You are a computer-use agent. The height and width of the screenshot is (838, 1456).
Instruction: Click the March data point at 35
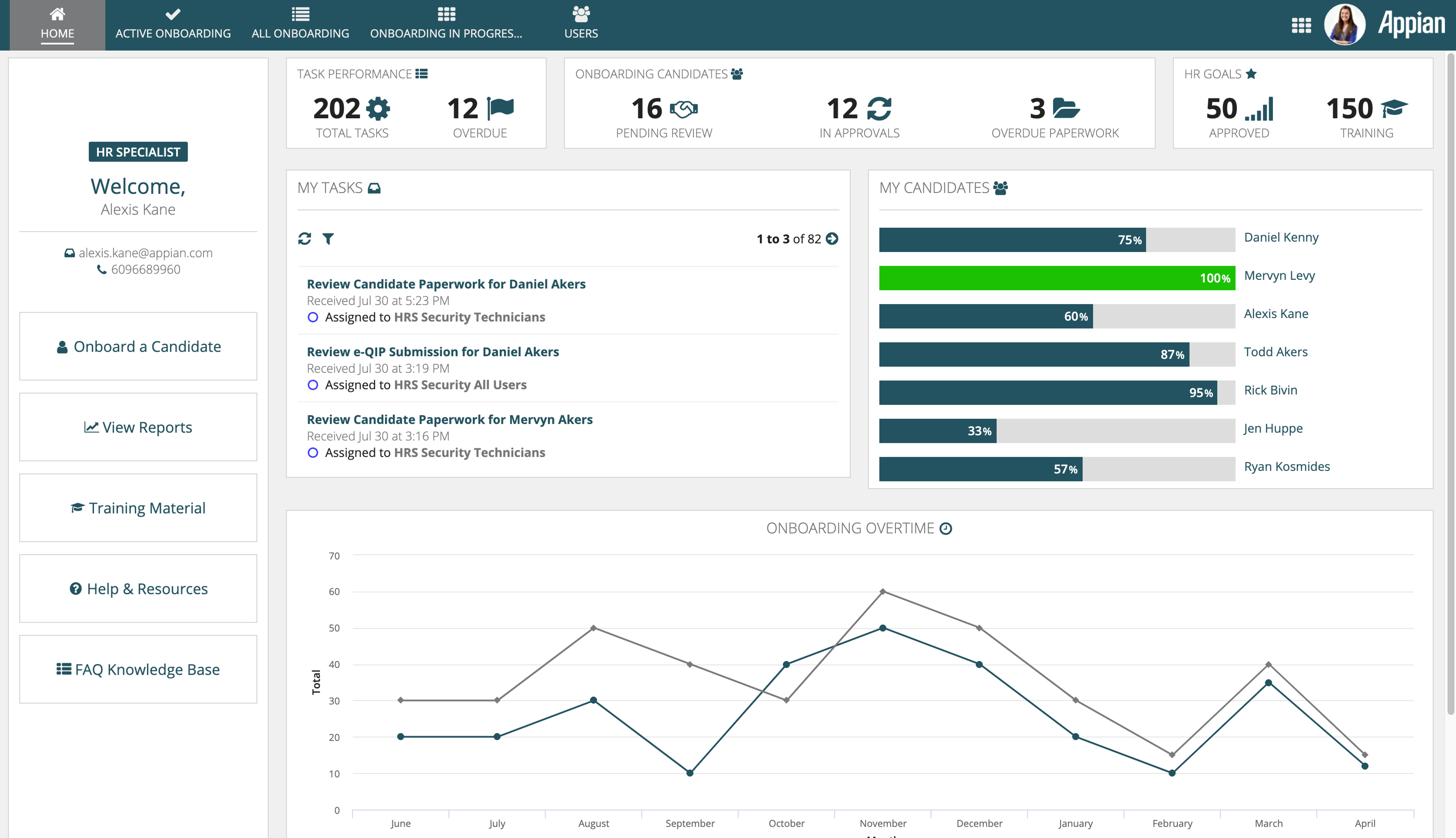point(1268,683)
